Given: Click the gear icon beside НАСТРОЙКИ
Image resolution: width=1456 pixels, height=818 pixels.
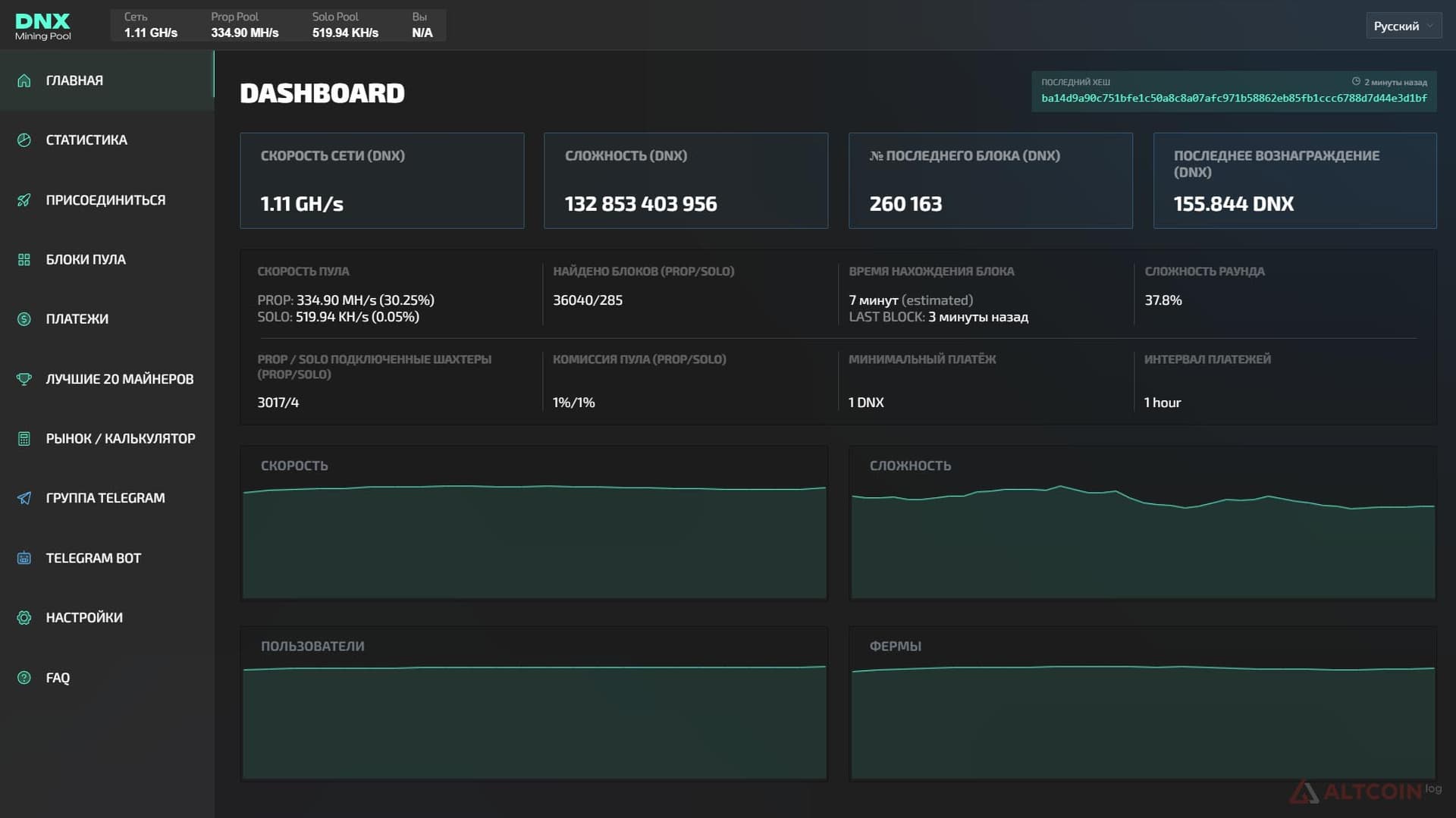Looking at the screenshot, I should click(24, 618).
